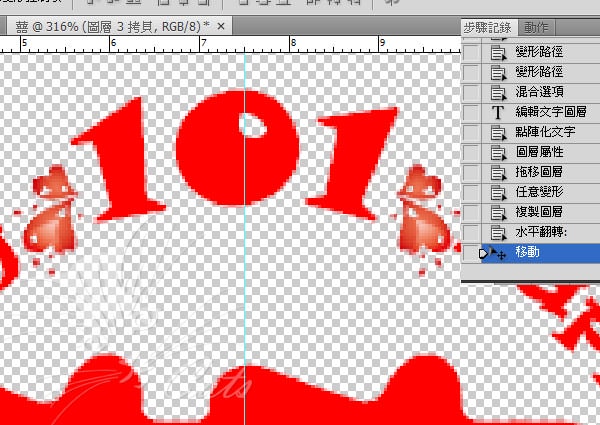The image size is (600, 425).
Task: Toggle history brush source box for 混合選項
Action: pyautogui.click(x=472, y=92)
